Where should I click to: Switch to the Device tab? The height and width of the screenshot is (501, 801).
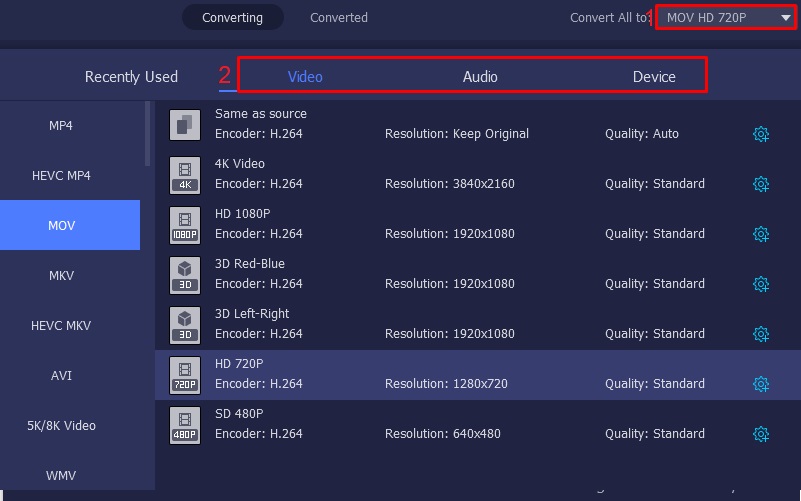[x=654, y=77]
